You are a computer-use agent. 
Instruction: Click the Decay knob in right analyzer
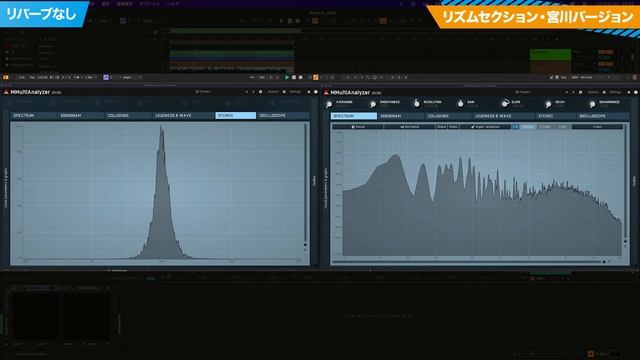[549, 104]
